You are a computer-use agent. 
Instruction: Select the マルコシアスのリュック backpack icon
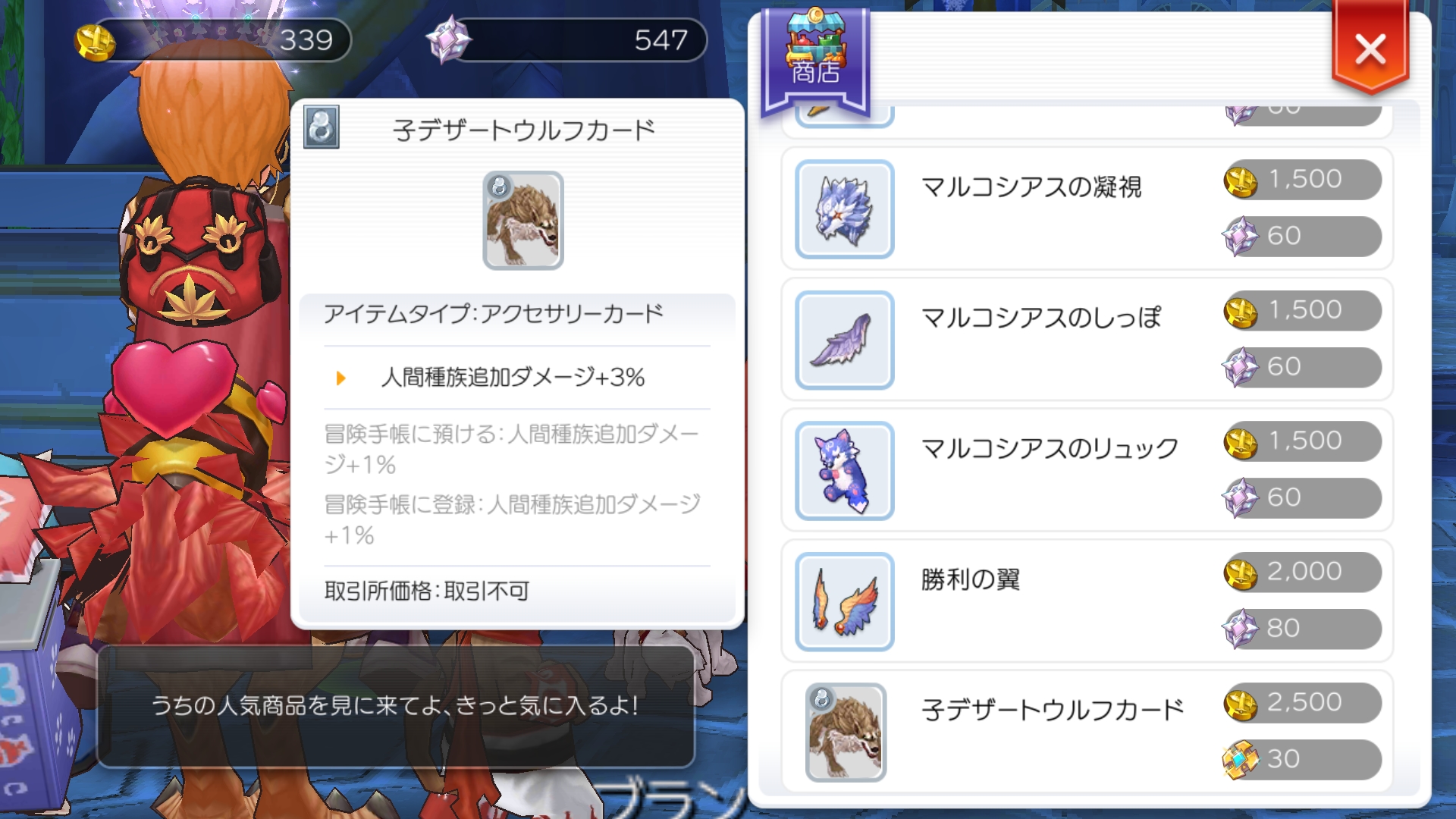[x=845, y=471]
